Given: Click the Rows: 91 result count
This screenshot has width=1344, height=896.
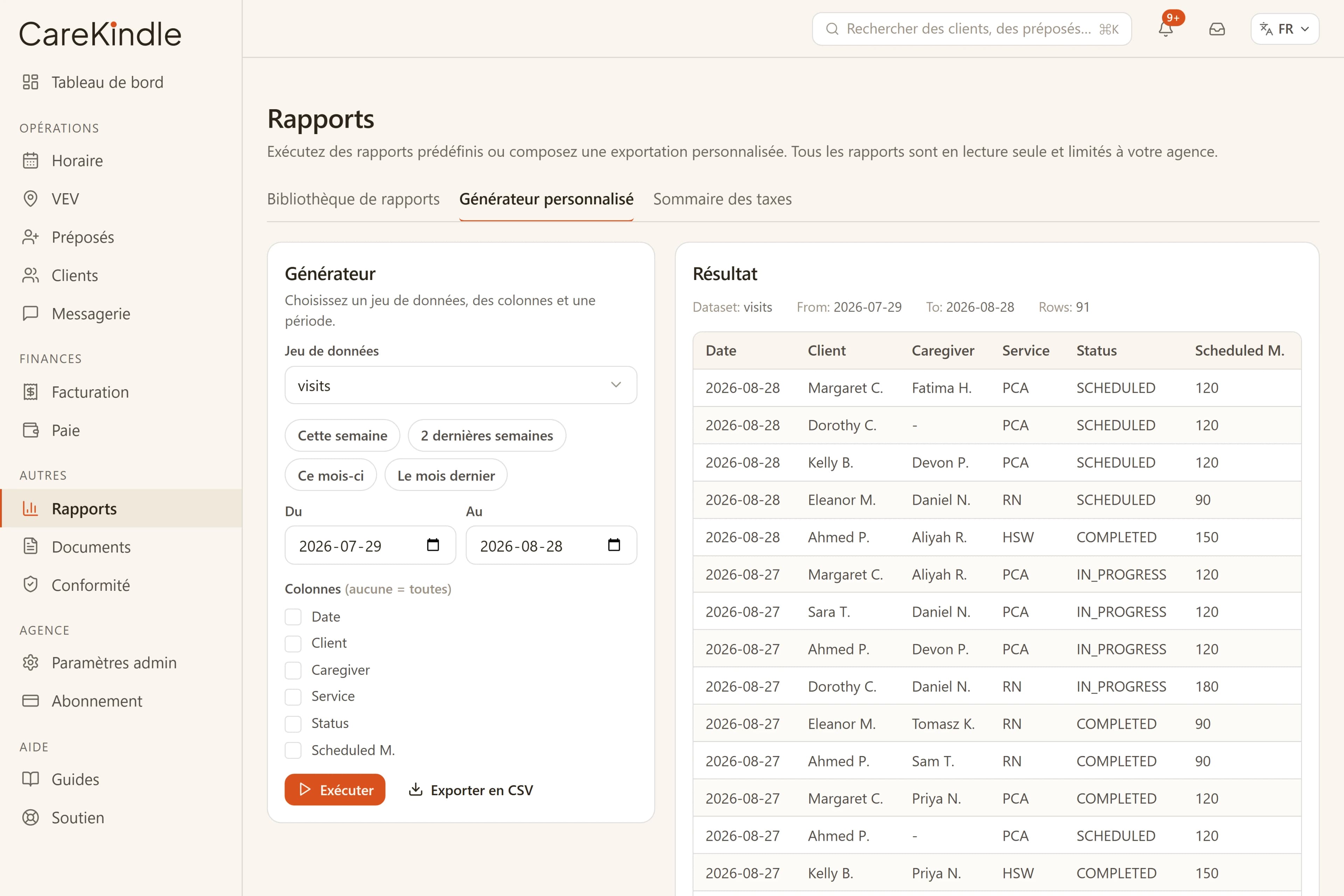Looking at the screenshot, I should tap(1064, 307).
